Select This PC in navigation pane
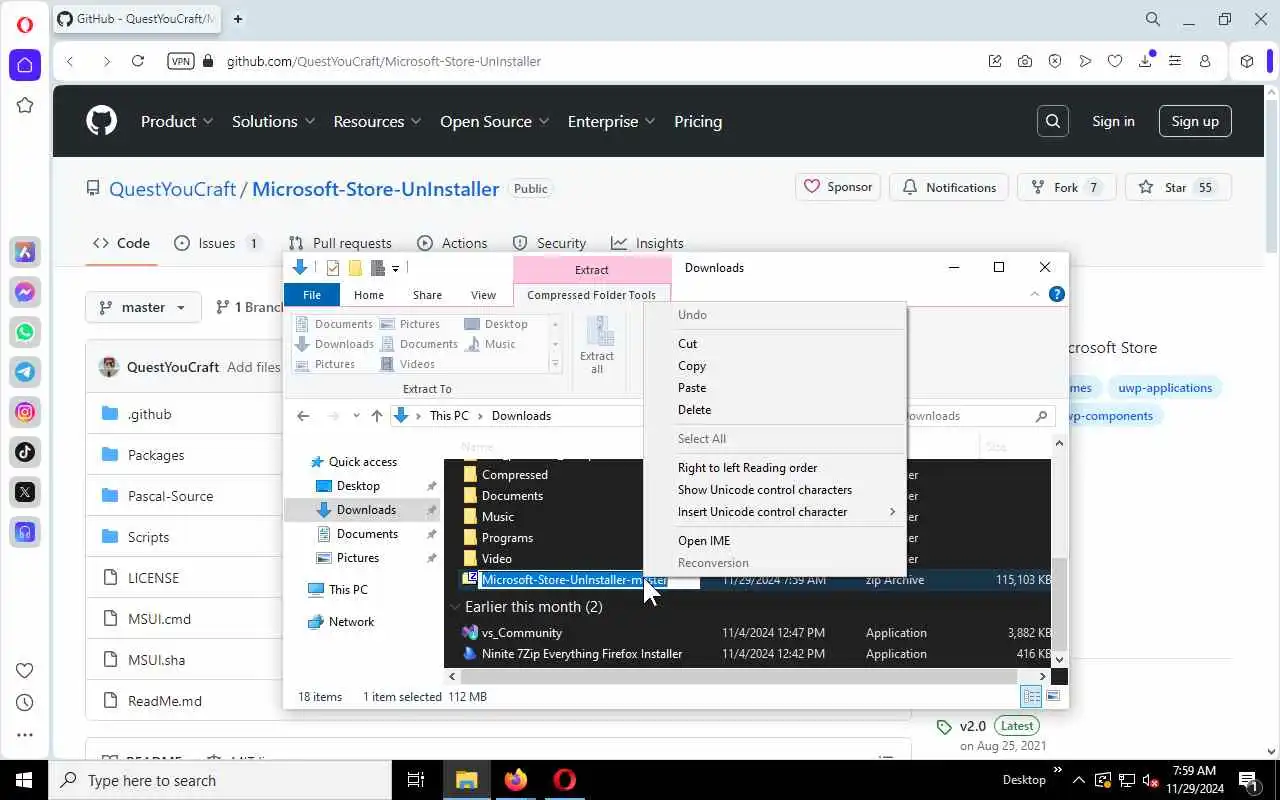1280x800 pixels. [x=348, y=590]
